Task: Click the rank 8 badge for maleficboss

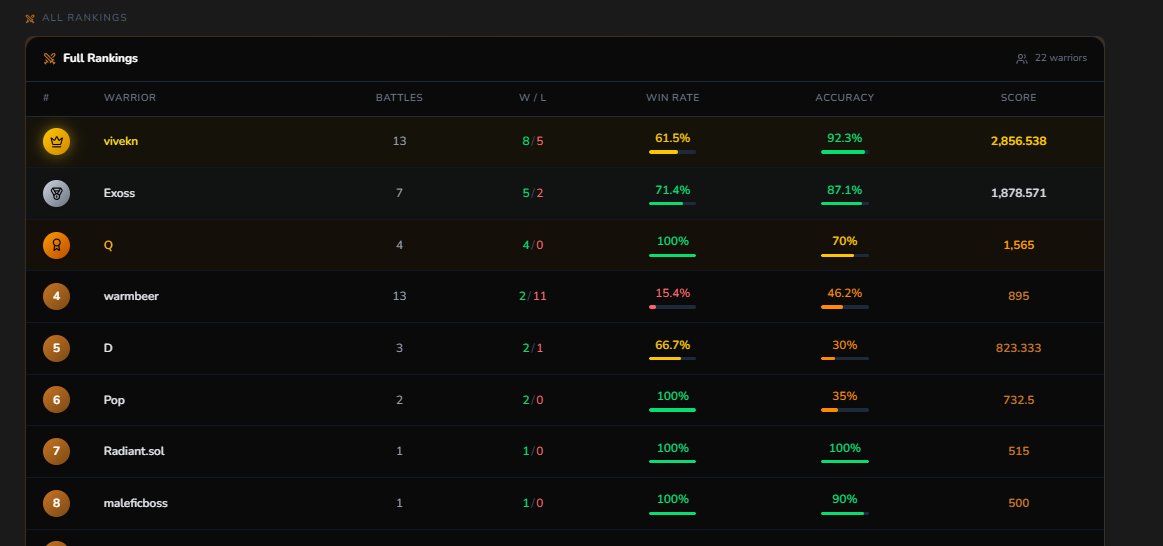Action: pos(56,503)
